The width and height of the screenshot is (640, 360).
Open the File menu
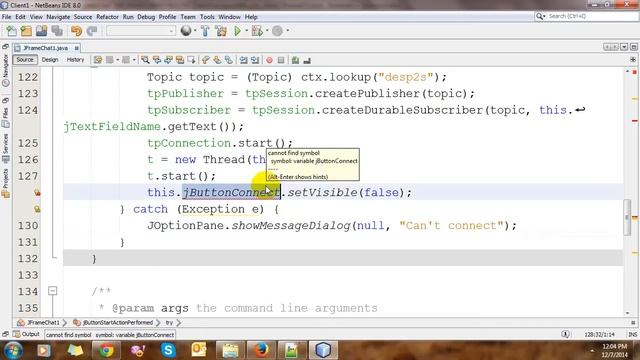coord(7,17)
